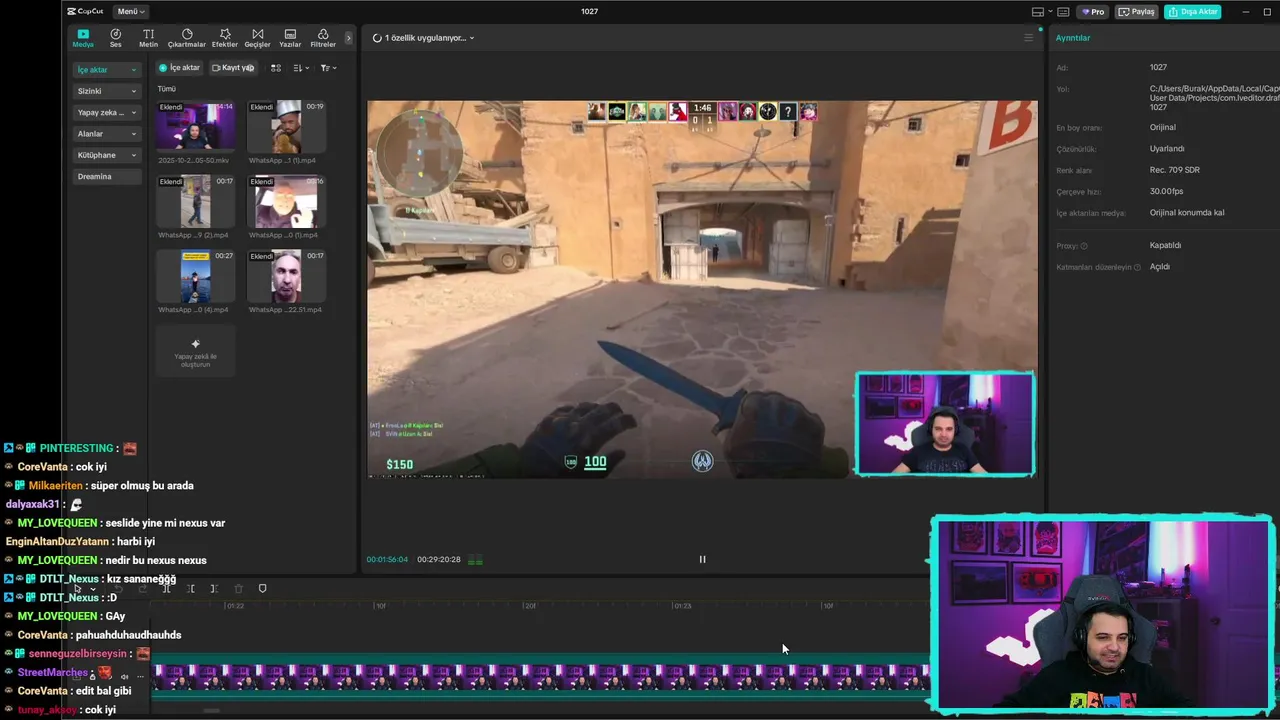The width and height of the screenshot is (1280, 720).
Task: Click the timeline ruler near 01:23
Action: coord(682,606)
